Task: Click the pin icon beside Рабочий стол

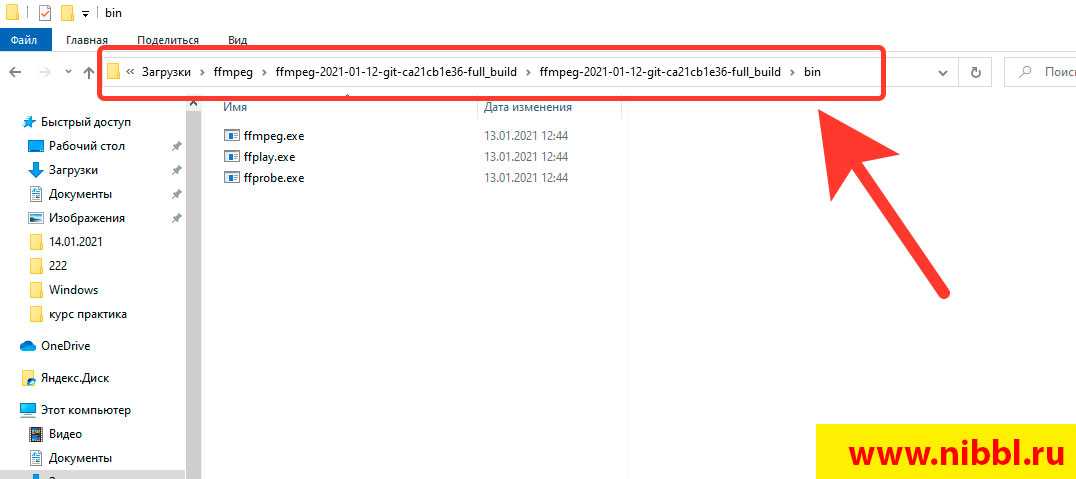Action: click(x=176, y=146)
